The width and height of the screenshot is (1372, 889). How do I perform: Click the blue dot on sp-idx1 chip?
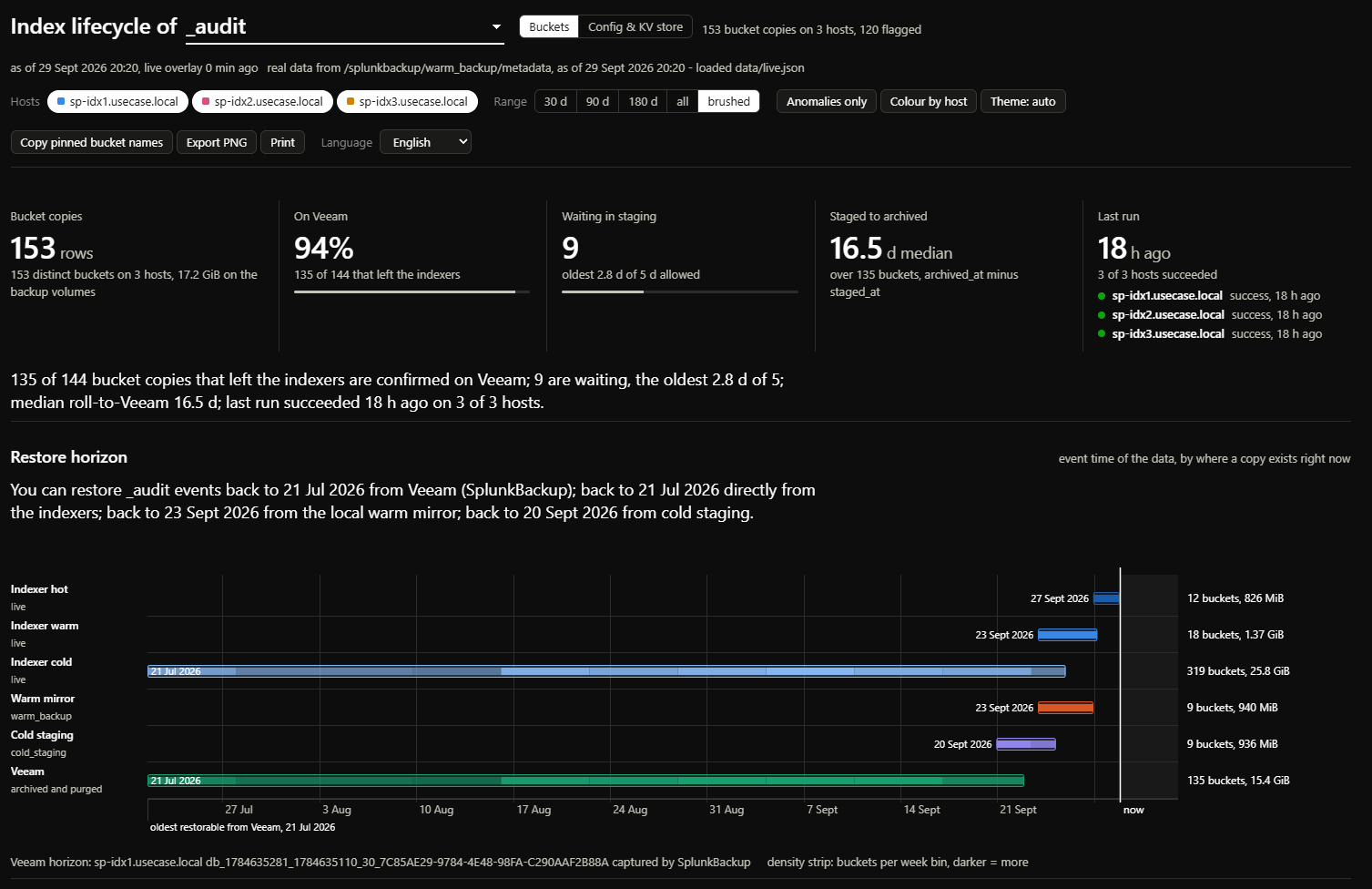(61, 101)
